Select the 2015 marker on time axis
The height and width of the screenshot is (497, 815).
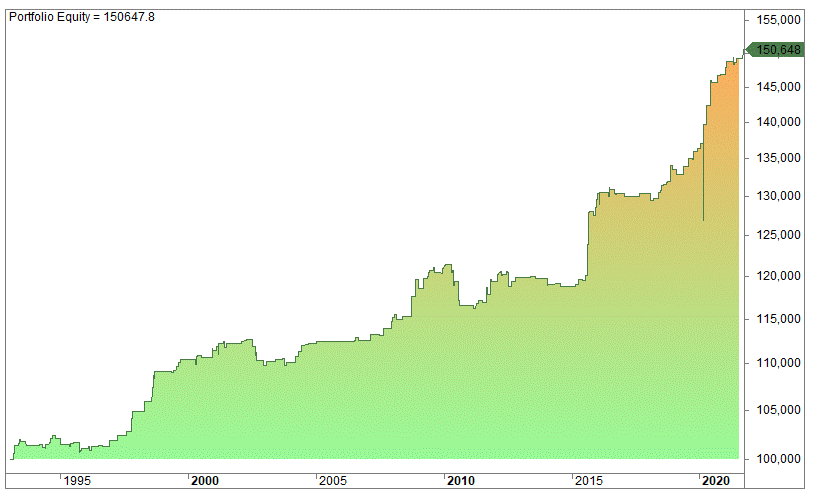click(589, 481)
